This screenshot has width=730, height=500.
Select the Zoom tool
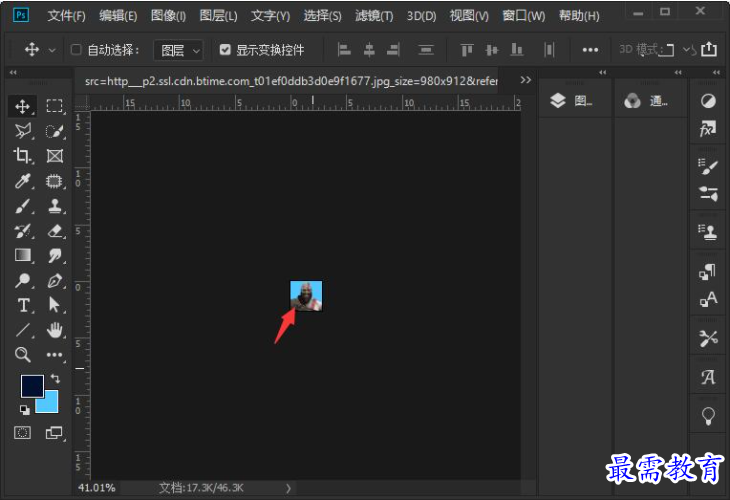click(x=22, y=355)
